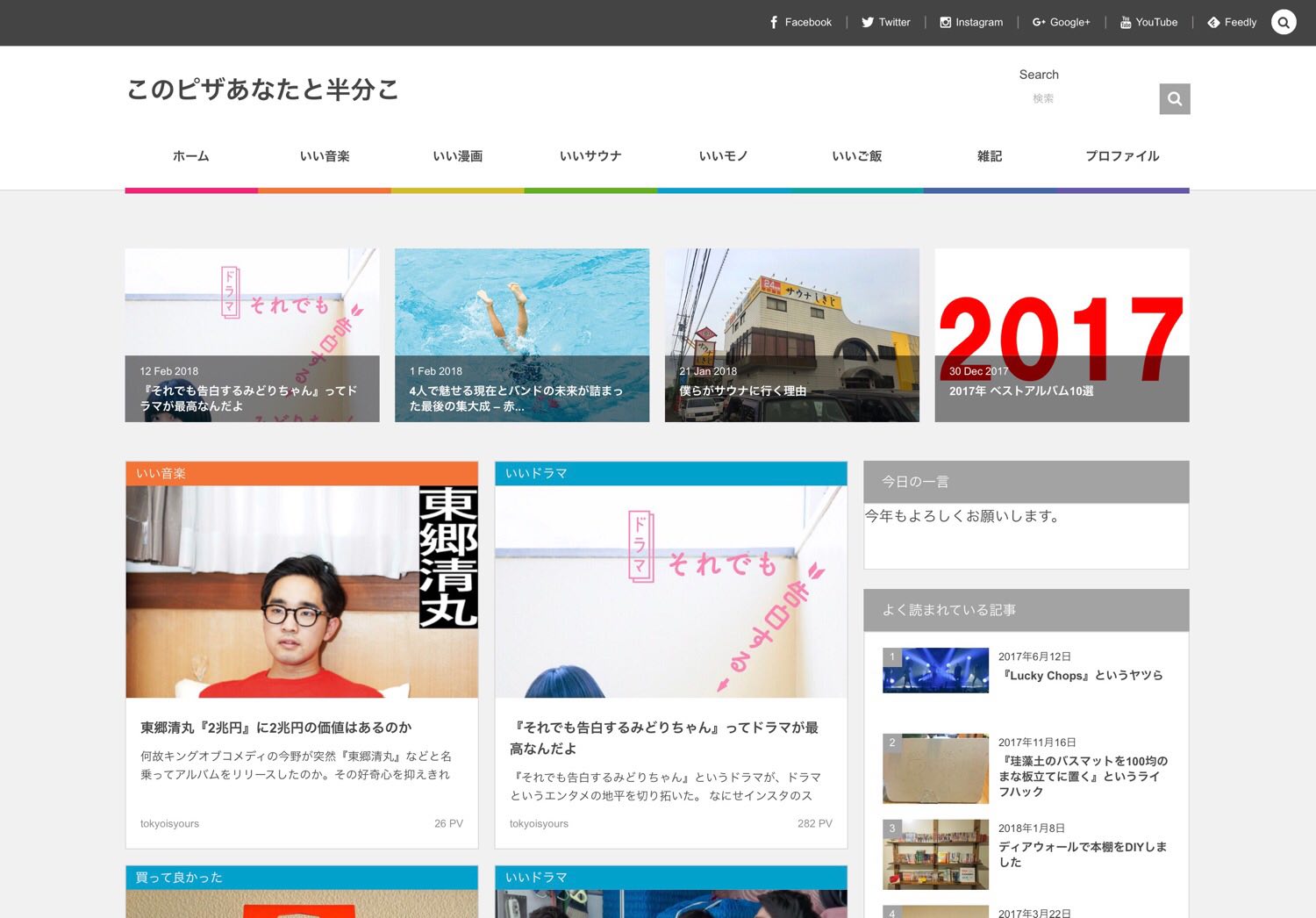Open the プロファイル menu page

click(1122, 156)
